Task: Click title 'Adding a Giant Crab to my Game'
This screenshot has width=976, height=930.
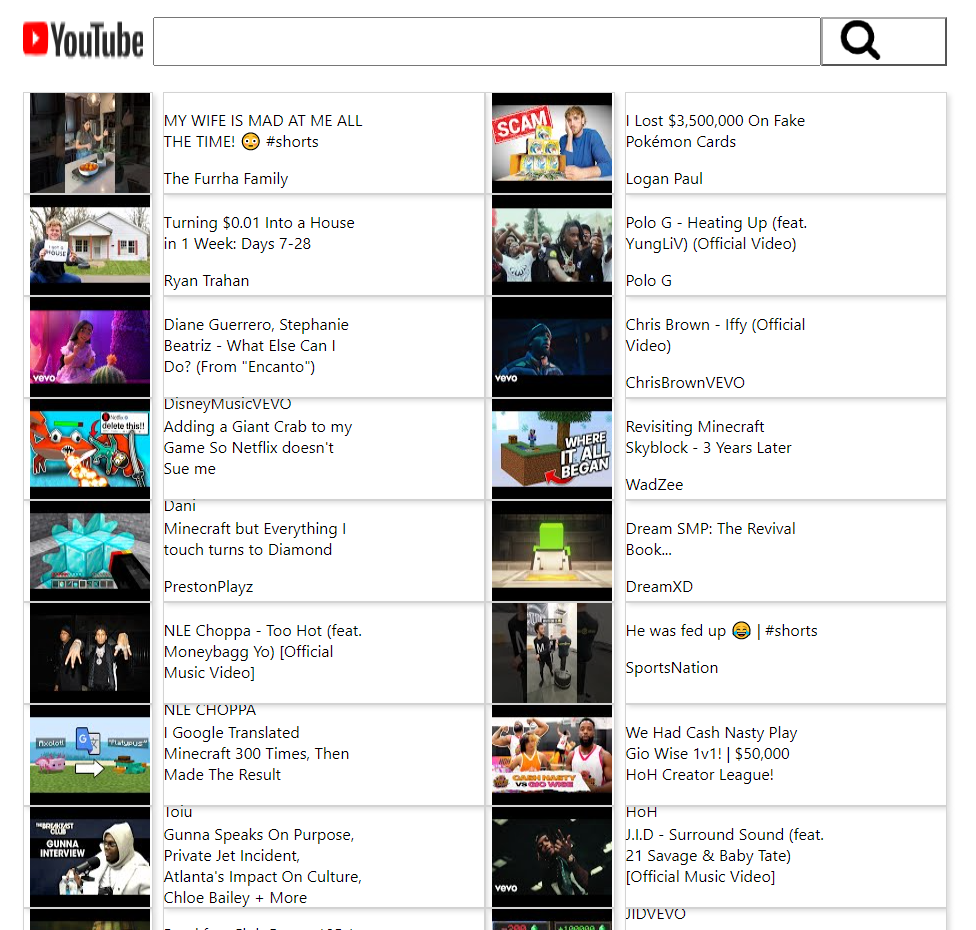Action: (258, 448)
